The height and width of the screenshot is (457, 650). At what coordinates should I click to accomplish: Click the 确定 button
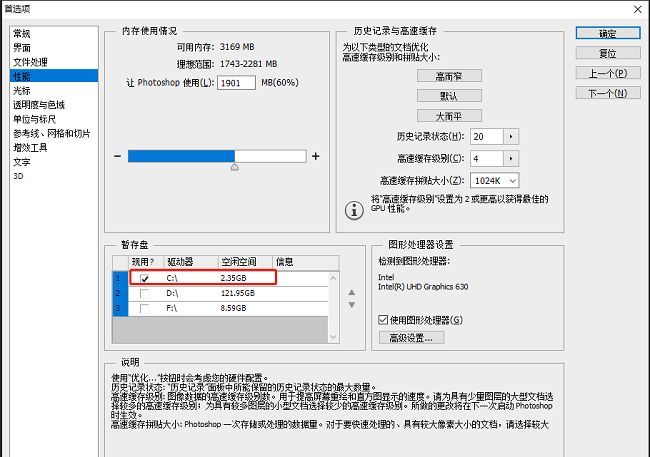(607, 33)
